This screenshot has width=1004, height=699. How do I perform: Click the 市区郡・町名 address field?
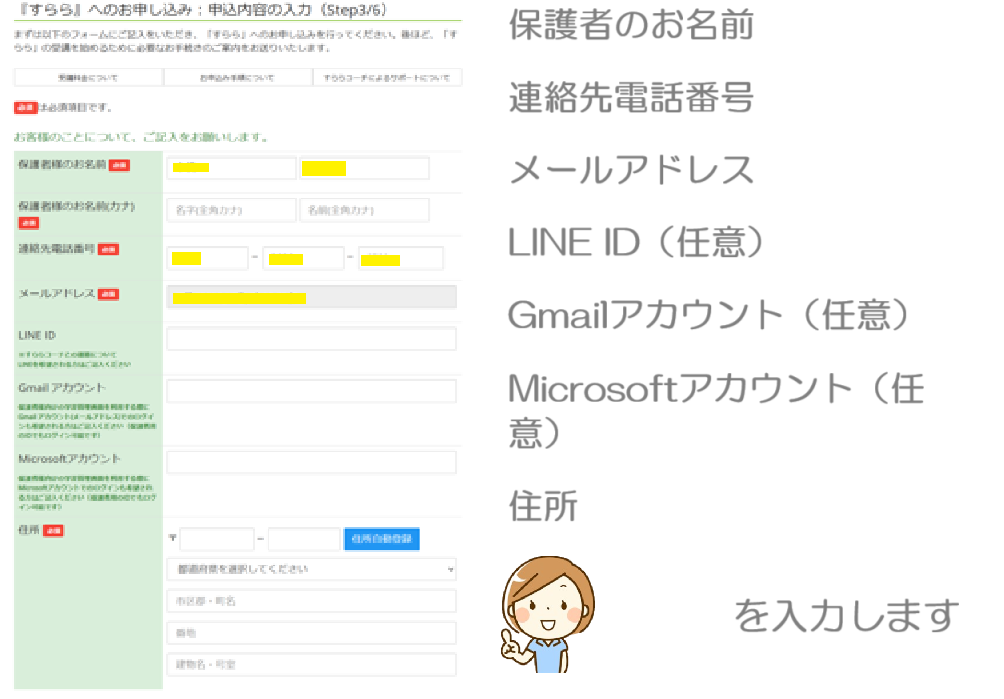point(311,601)
